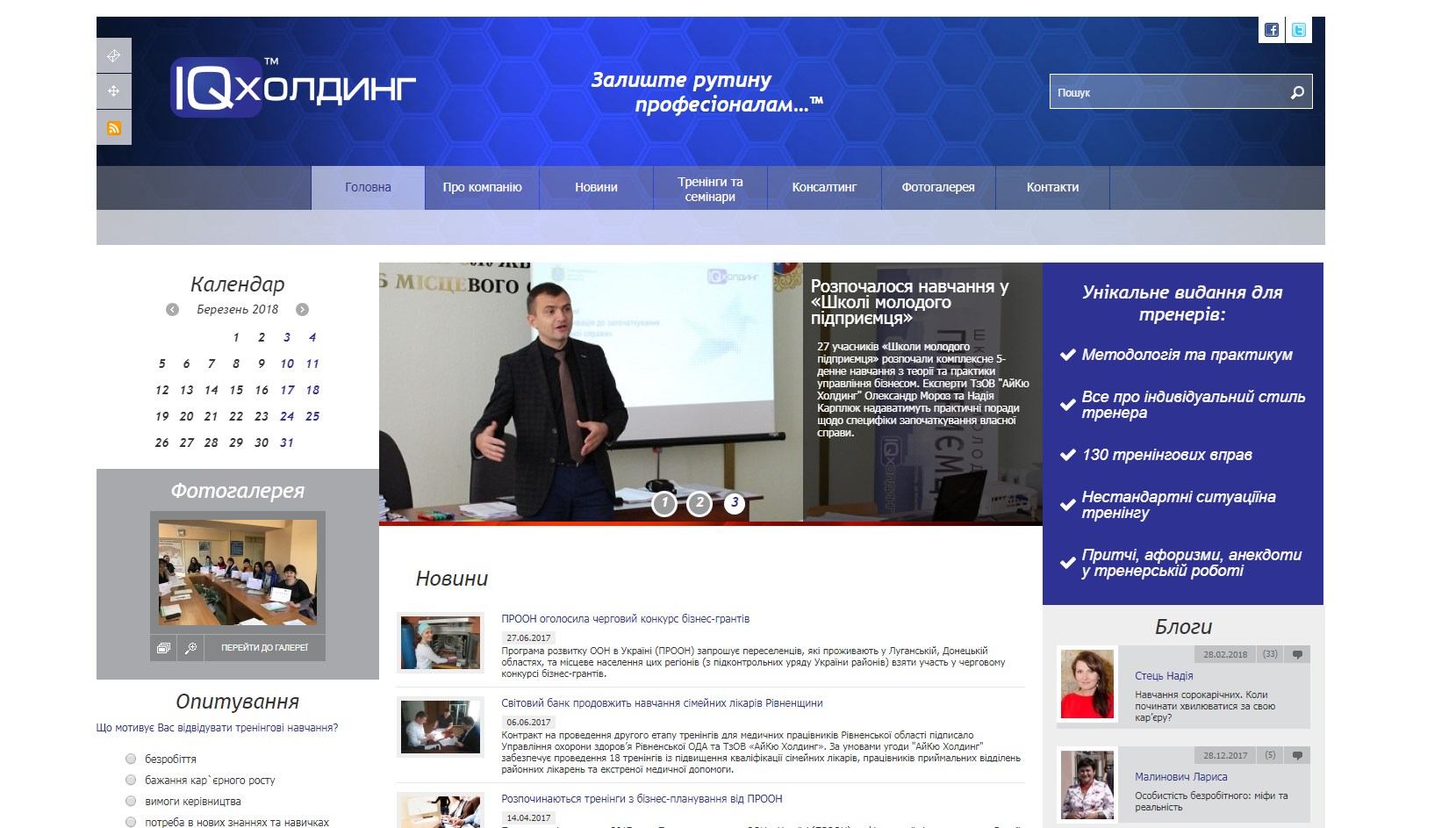
Task: Open the Фотогалерея menu item
Action: pos(938,188)
